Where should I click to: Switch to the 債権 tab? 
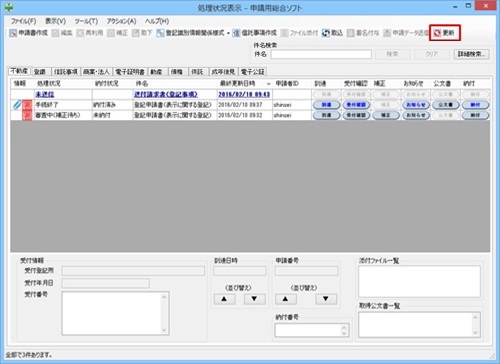tap(177, 72)
